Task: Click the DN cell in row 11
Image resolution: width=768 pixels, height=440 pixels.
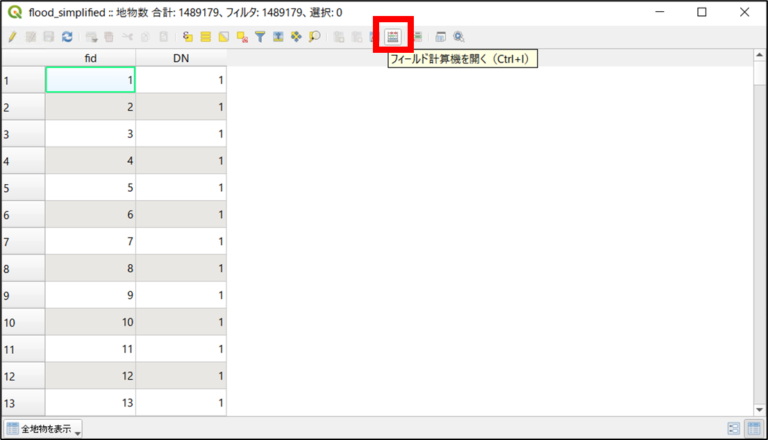Action: pos(181,349)
